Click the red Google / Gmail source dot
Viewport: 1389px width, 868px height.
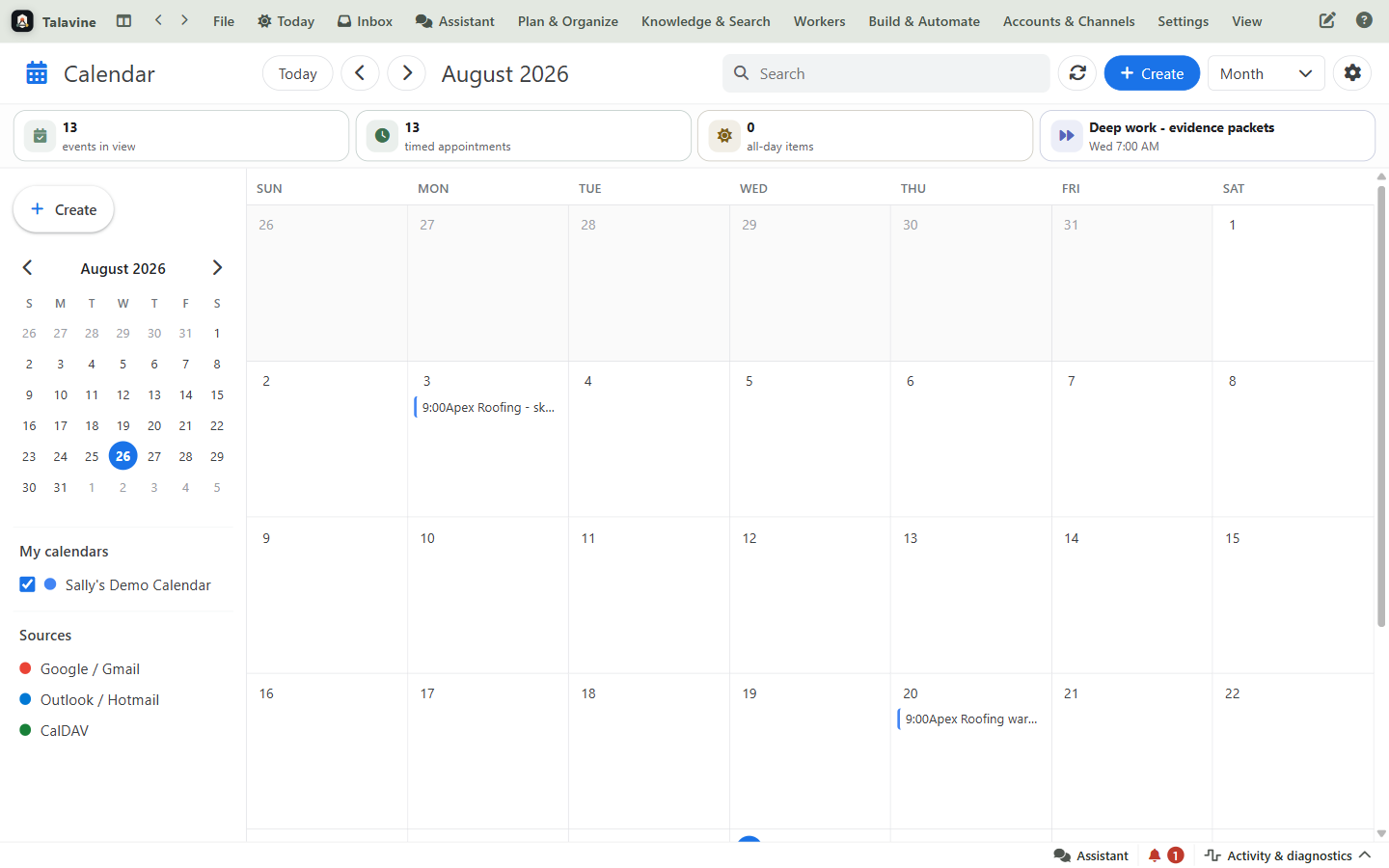tap(26, 668)
